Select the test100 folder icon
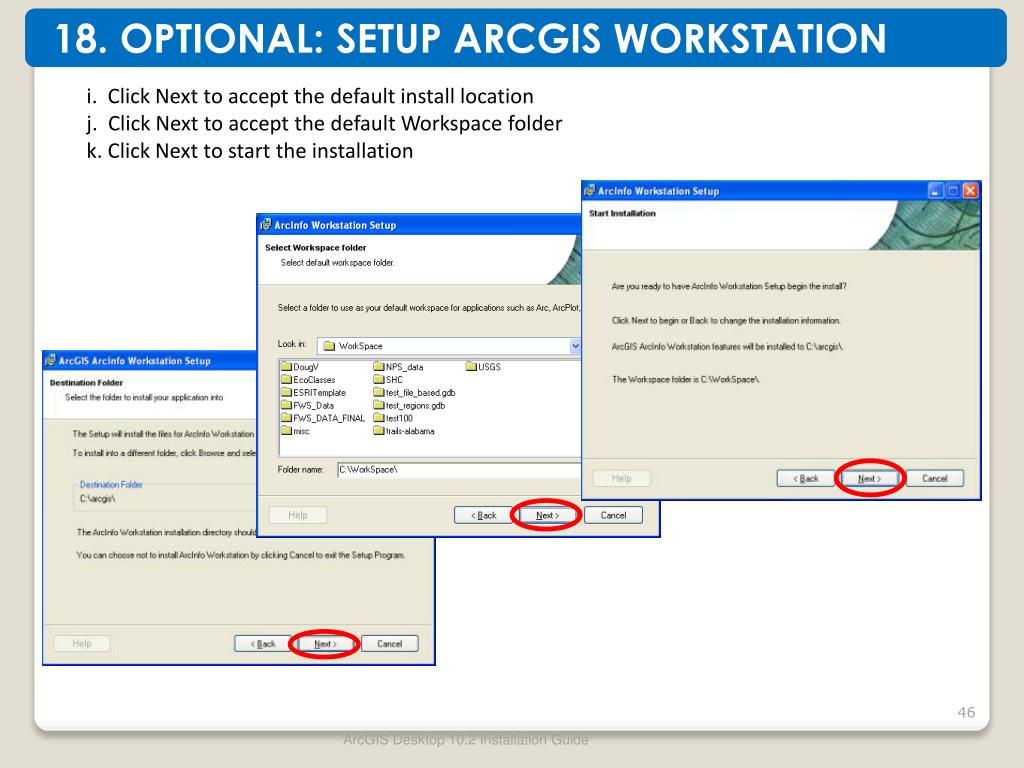This screenshot has height=768, width=1024. [x=379, y=418]
